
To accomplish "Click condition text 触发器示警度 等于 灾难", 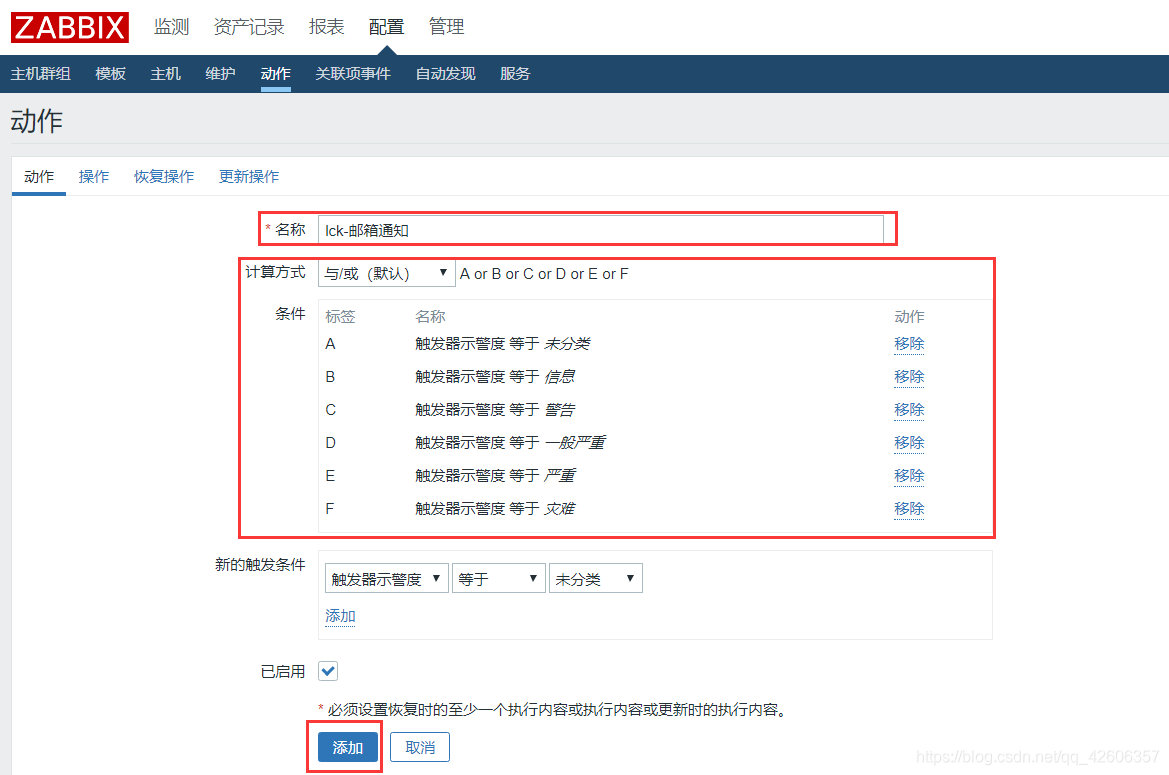I will pyautogui.click(x=495, y=508).
